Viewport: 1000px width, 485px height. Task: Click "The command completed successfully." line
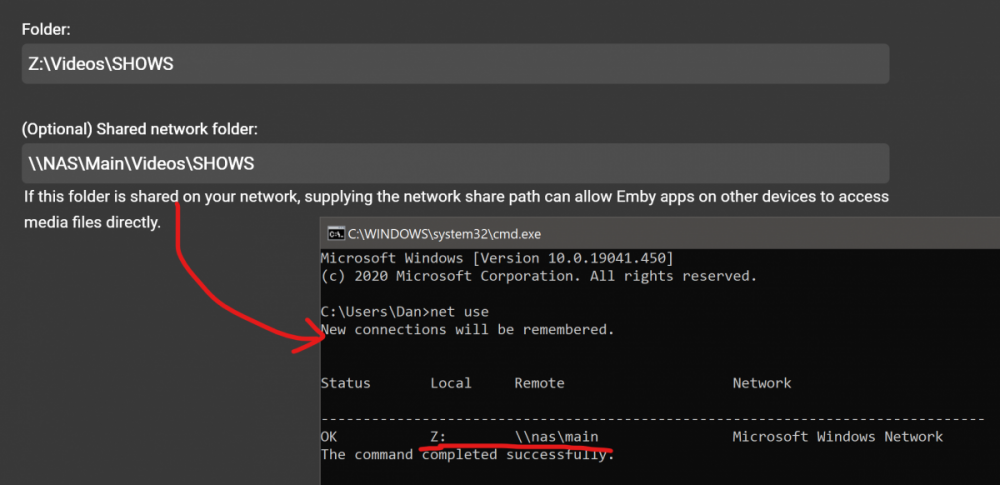click(467, 455)
